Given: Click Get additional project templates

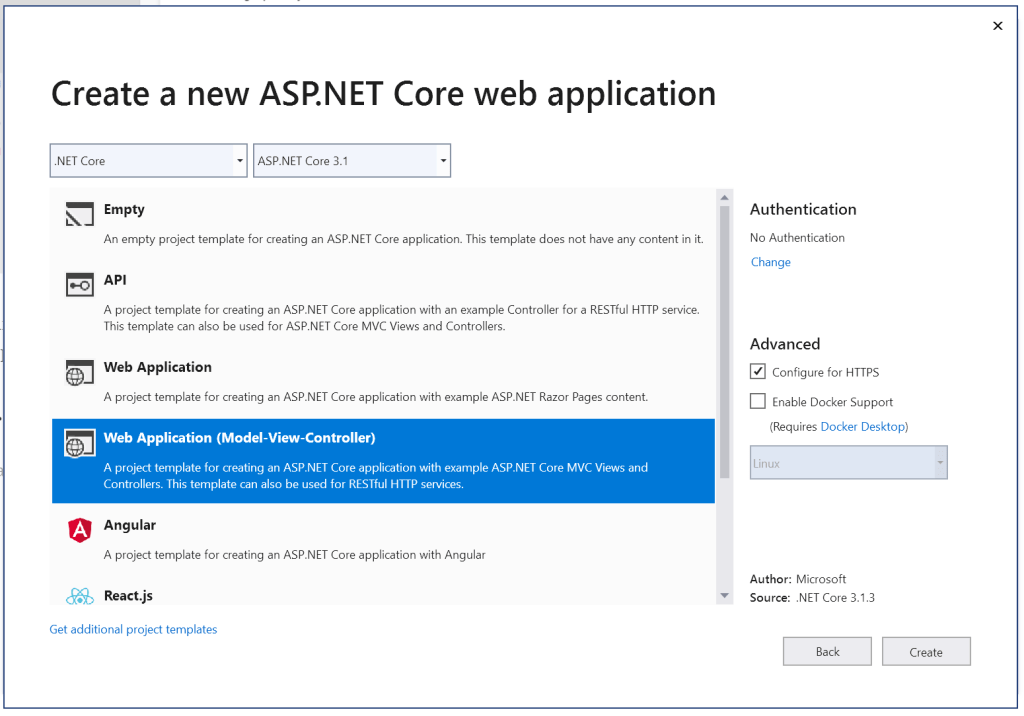Looking at the screenshot, I should [x=133, y=629].
